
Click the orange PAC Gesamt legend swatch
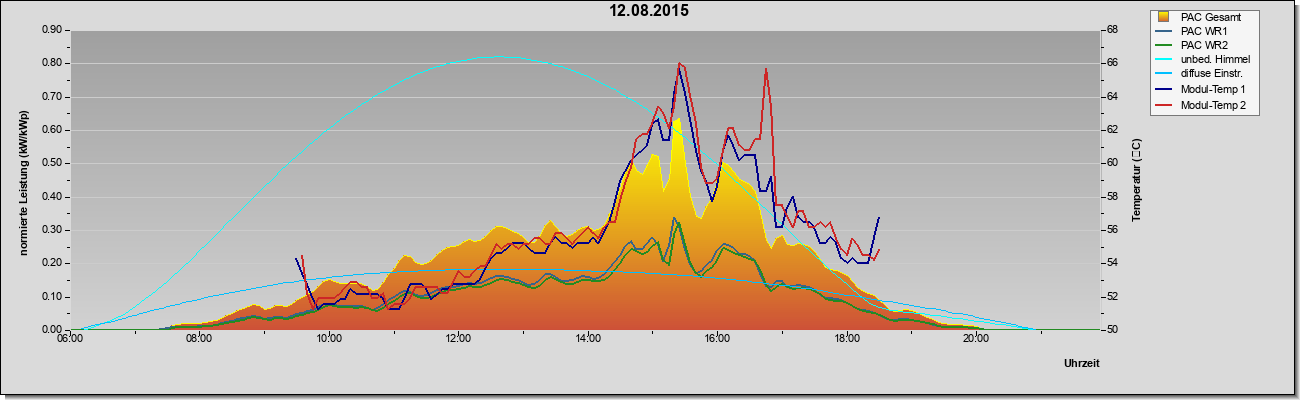pyautogui.click(x=1165, y=16)
